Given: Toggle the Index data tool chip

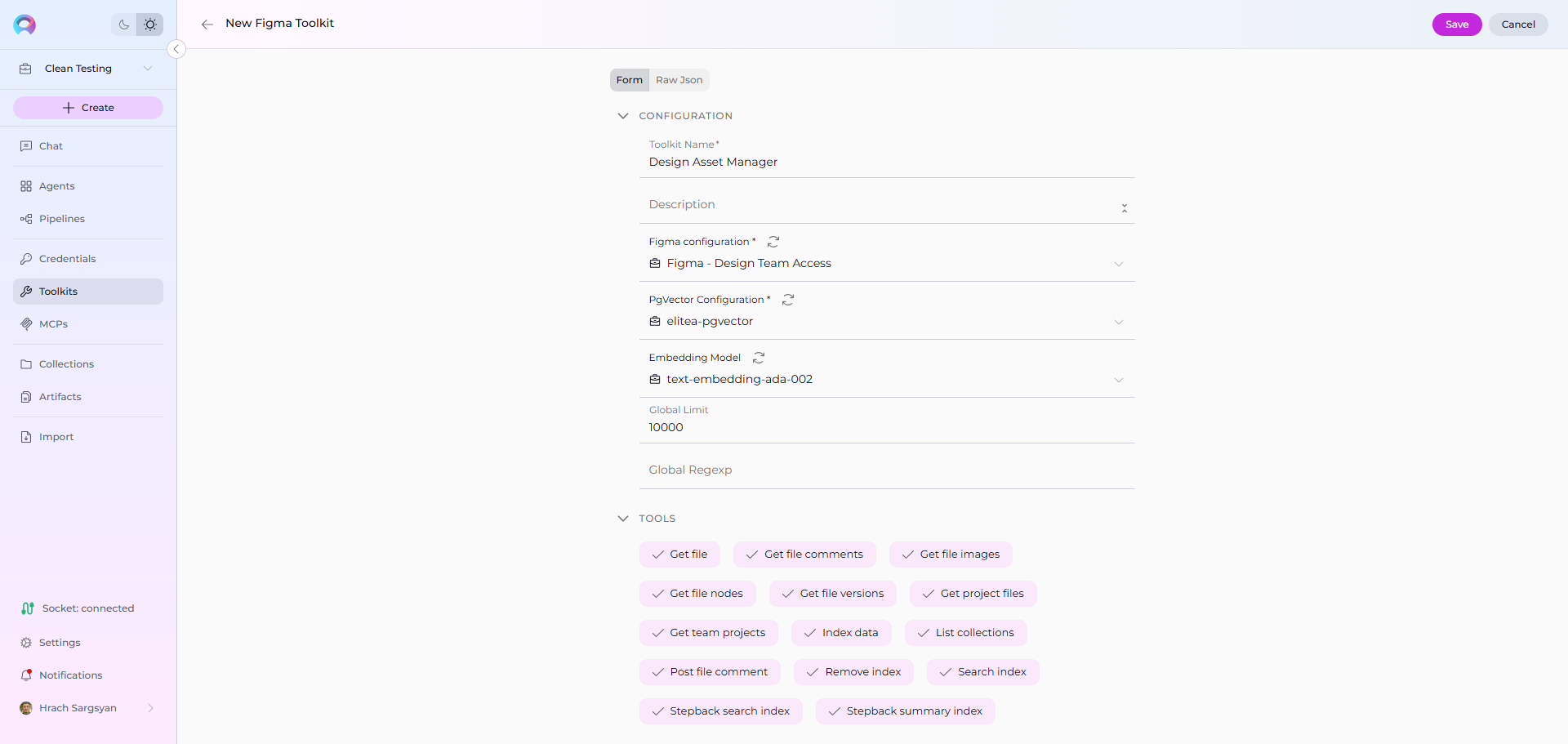Looking at the screenshot, I should coord(840,633).
